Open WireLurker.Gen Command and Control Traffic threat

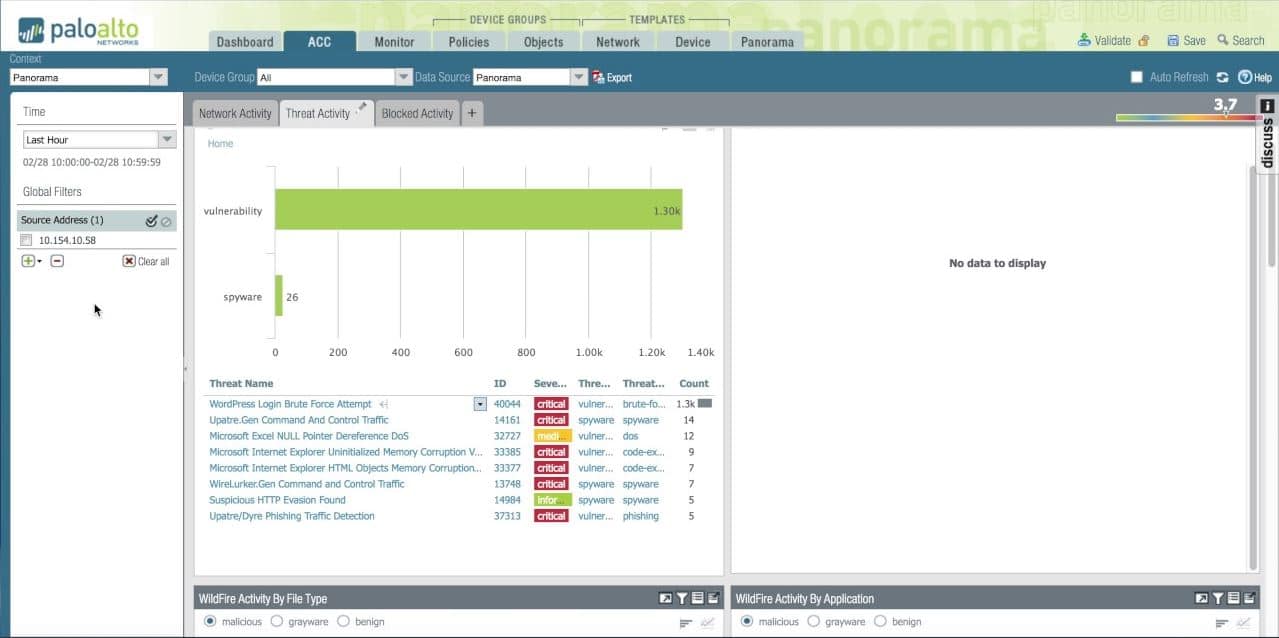click(307, 484)
